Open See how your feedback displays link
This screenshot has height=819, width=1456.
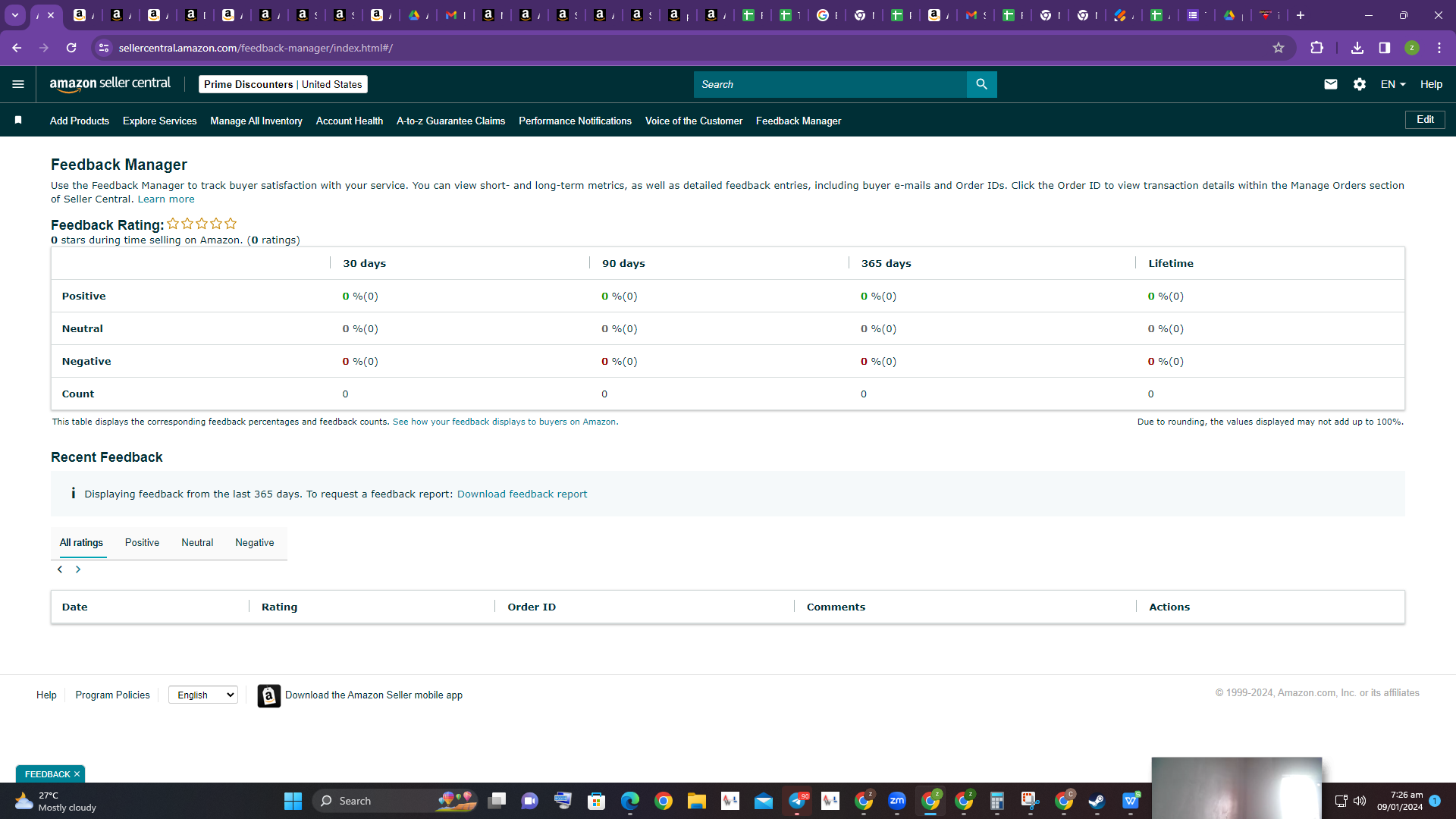(x=505, y=422)
